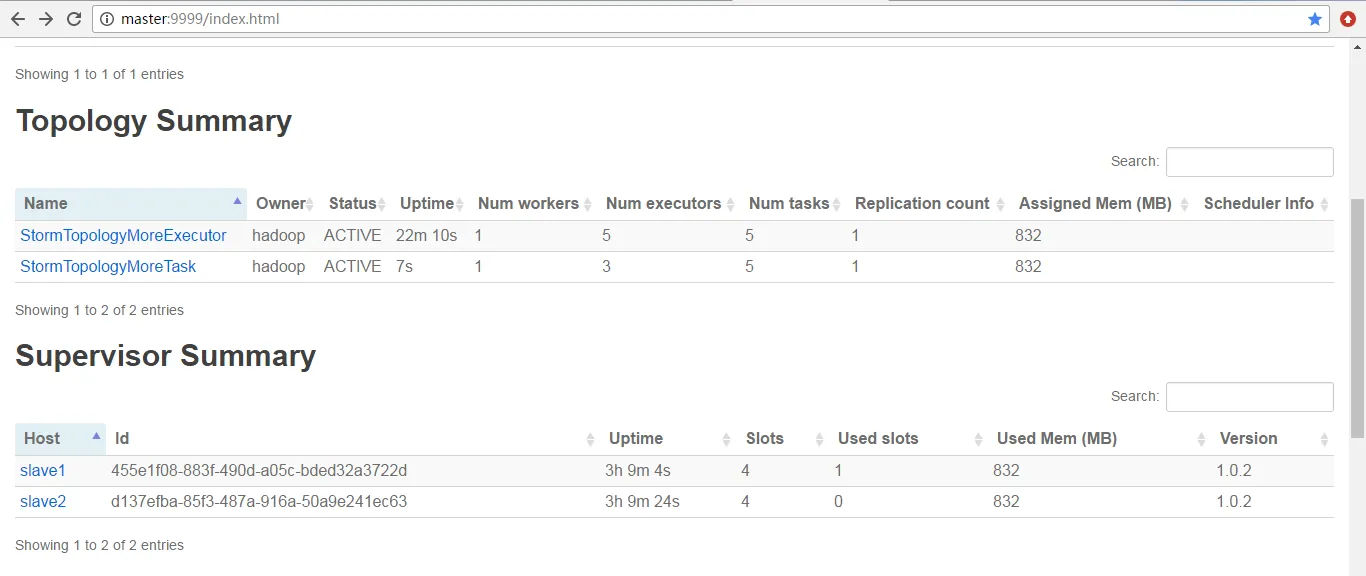
Task: Sort topology table by Uptime column
Action: pos(431,203)
